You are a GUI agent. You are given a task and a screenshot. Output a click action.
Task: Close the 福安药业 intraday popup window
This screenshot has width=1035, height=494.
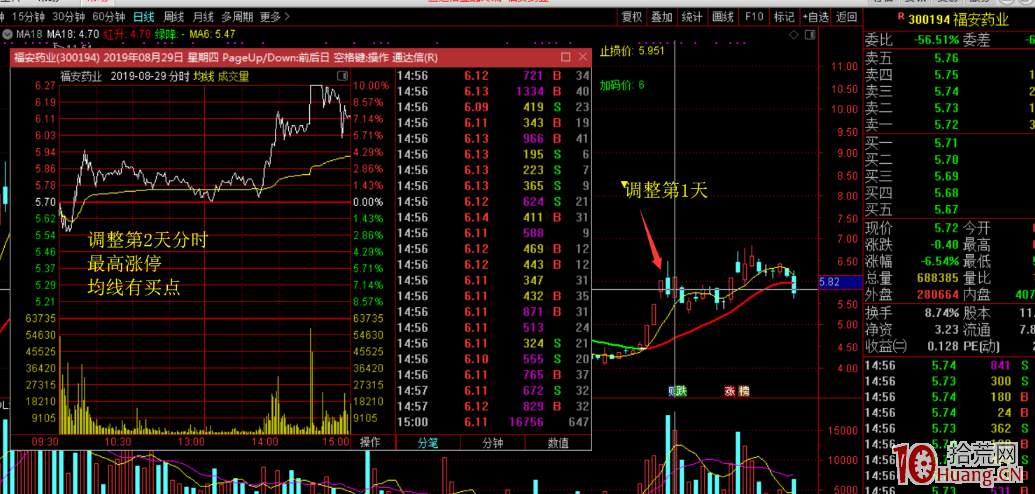[x=582, y=57]
